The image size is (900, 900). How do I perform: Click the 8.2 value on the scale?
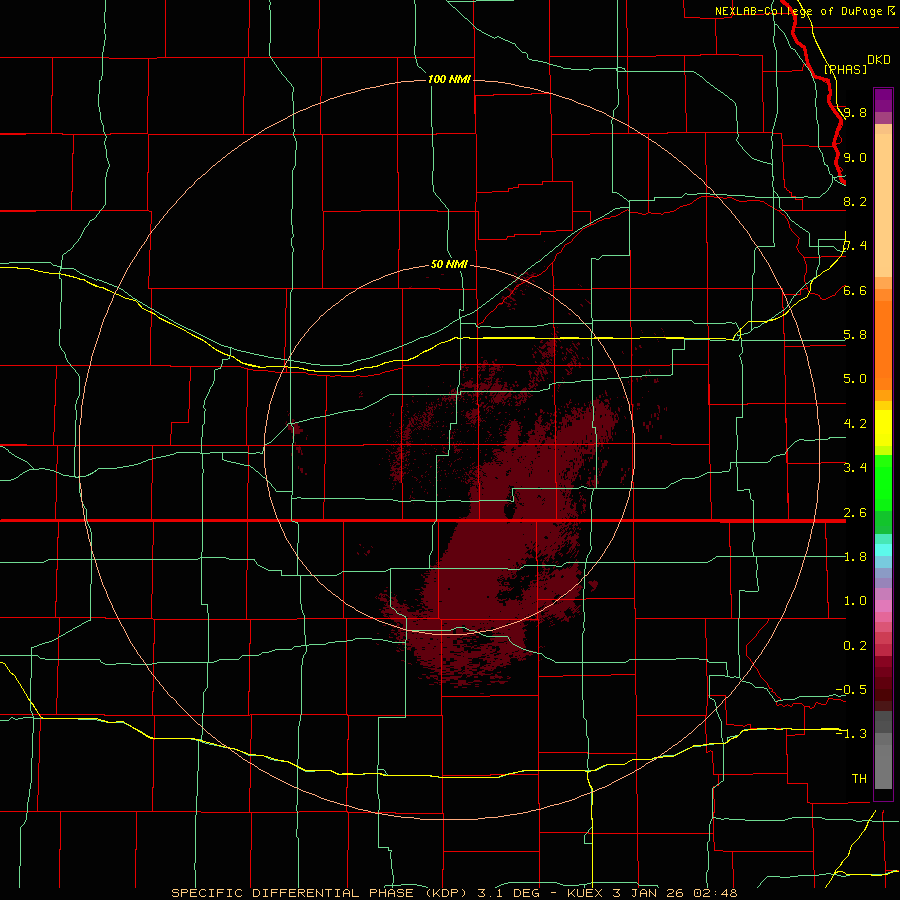855,201
